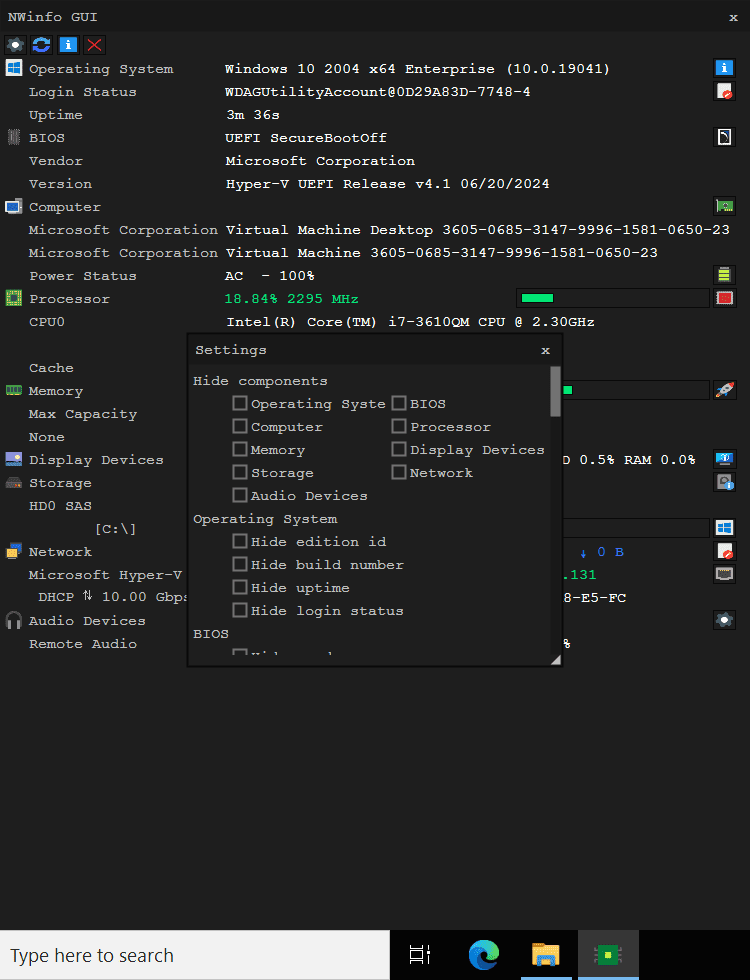Click the Max Capacity memory label

tap(82, 414)
